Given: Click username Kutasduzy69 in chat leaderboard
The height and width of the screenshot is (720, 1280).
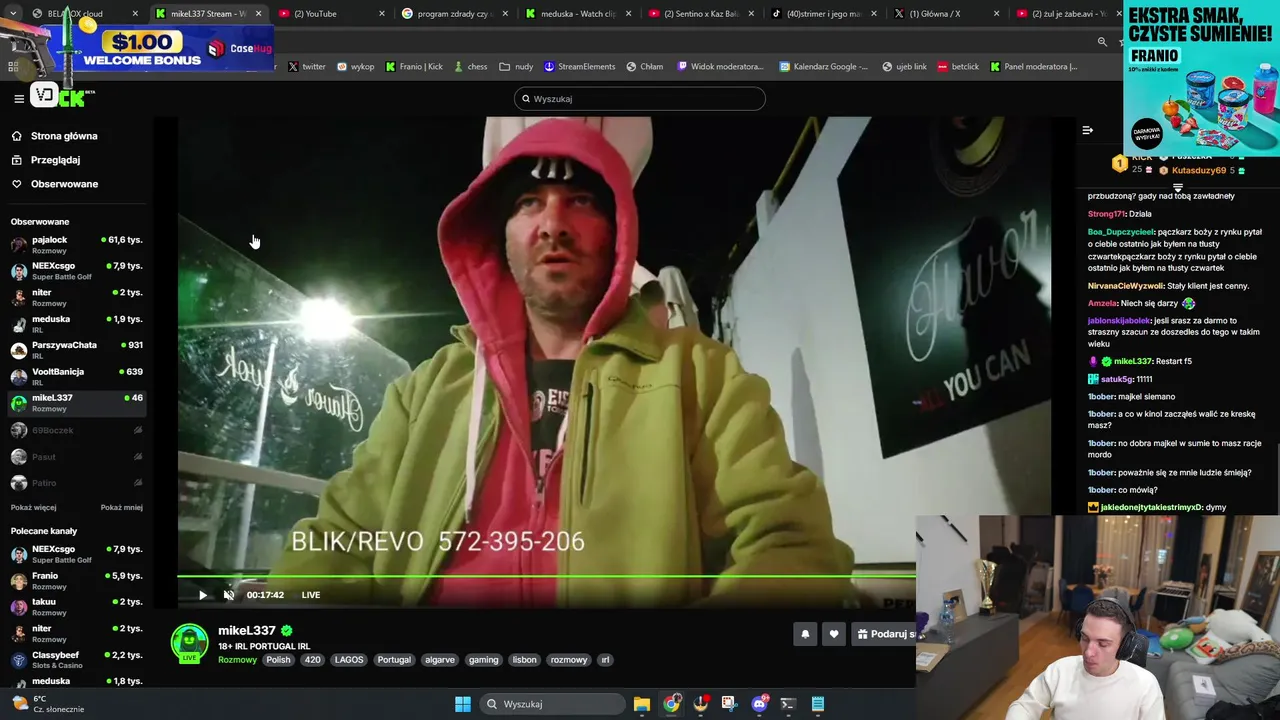Looking at the screenshot, I should (1199, 171).
